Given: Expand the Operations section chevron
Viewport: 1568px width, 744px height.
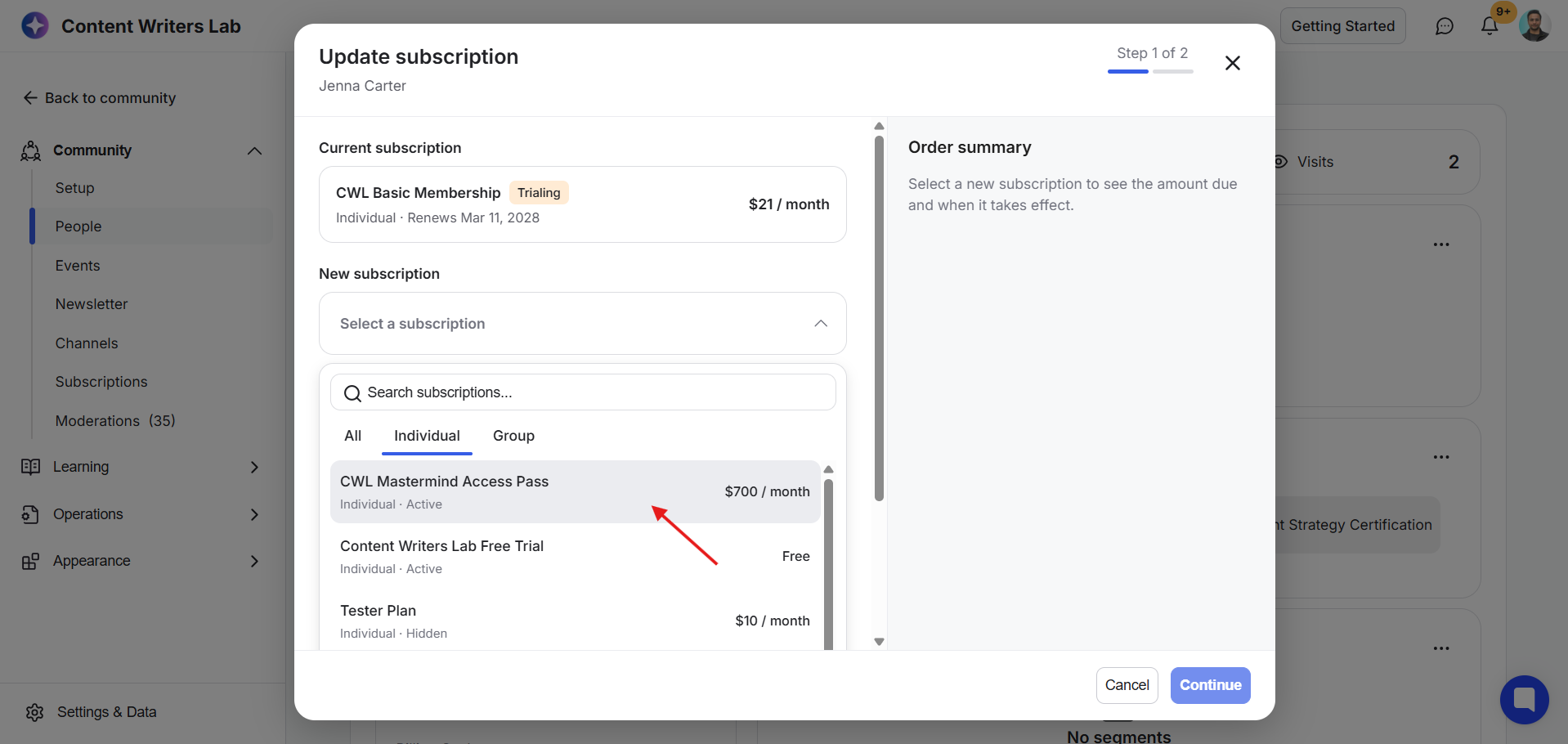Looking at the screenshot, I should click(x=254, y=514).
